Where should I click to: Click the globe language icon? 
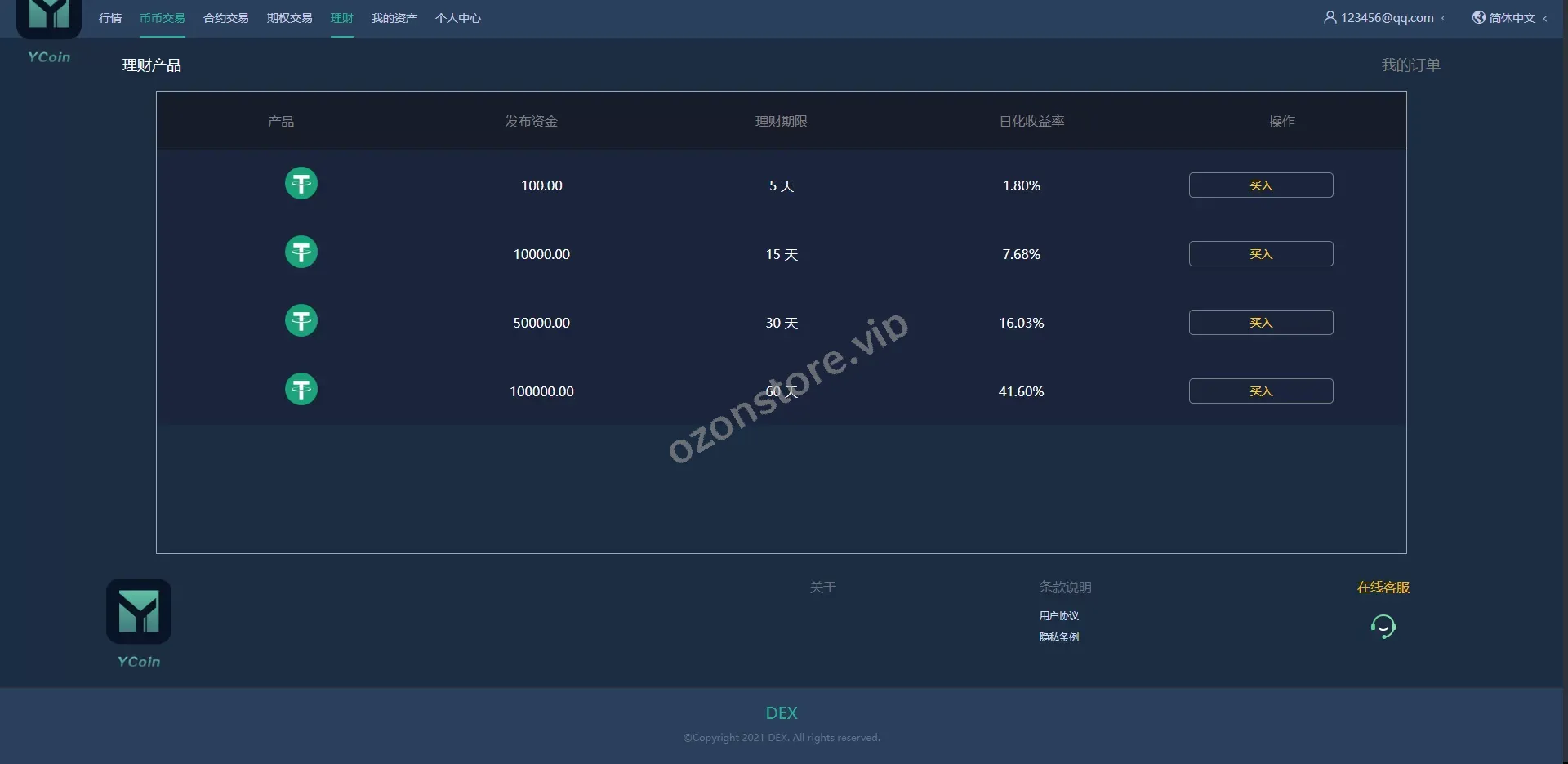(1478, 17)
